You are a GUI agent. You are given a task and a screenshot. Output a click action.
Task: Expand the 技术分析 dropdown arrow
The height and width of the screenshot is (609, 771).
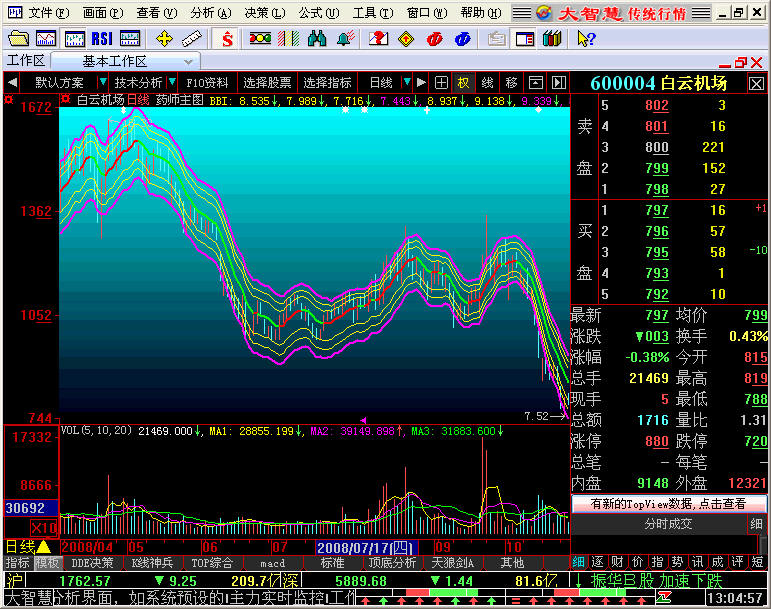coord(172,82)
